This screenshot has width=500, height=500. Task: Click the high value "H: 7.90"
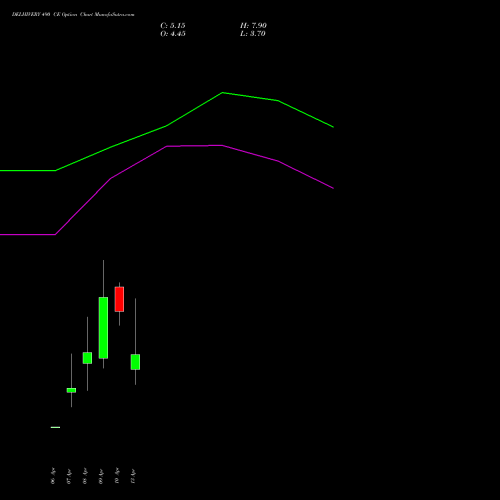[253, 26]
